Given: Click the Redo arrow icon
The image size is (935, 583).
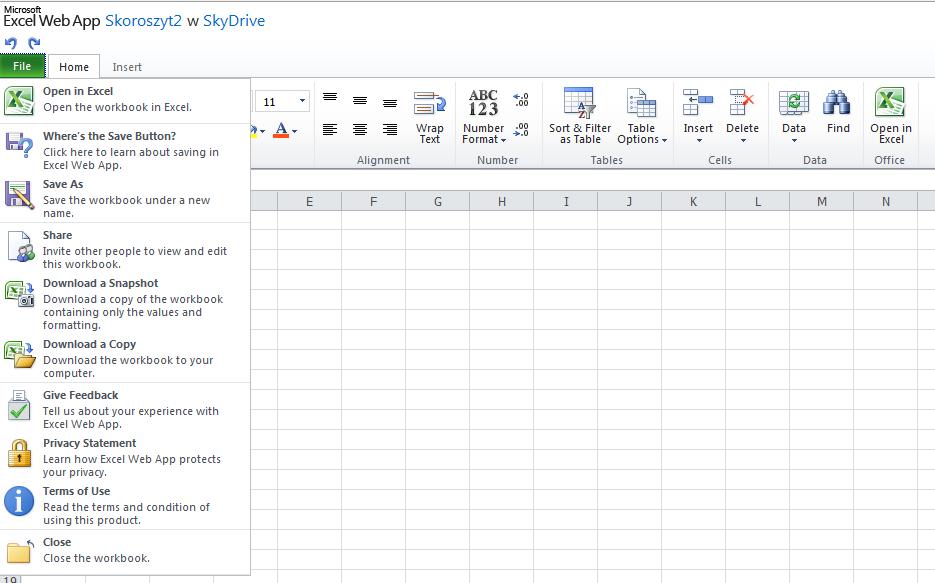Looking at the screenshot, I should point(34,43).
